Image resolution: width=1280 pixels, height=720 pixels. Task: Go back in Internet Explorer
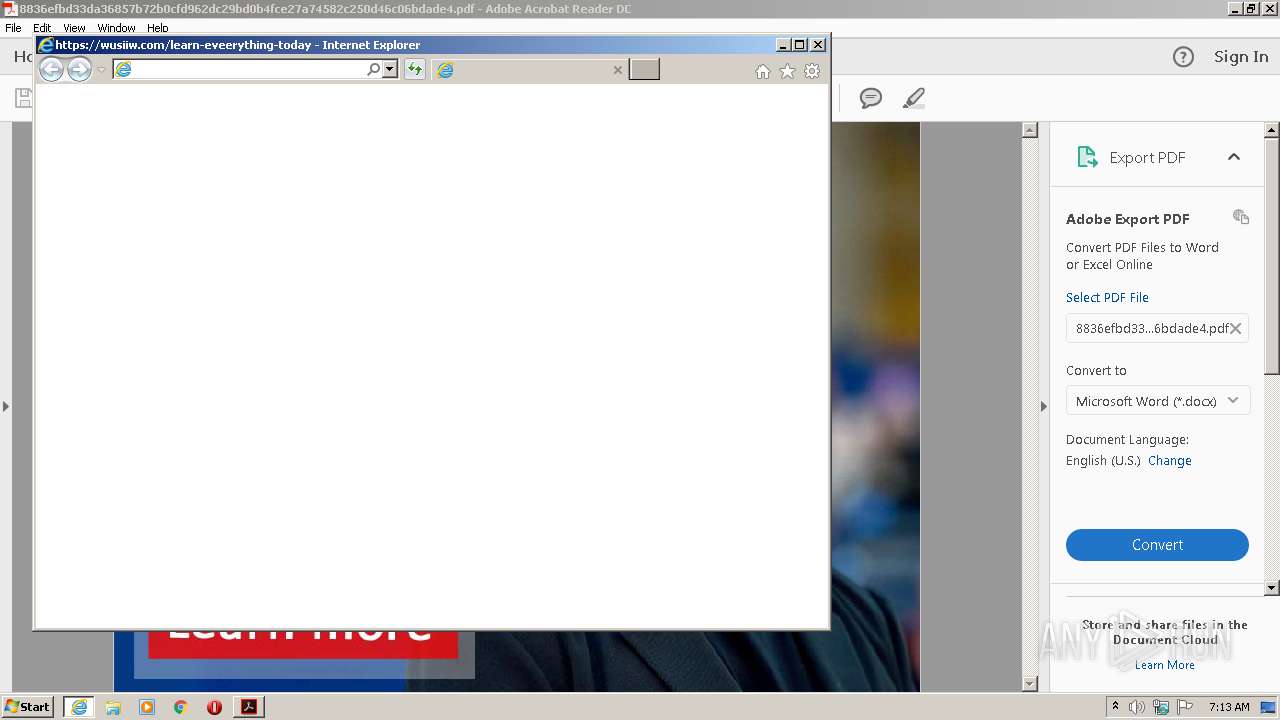(x=51, y=69)
